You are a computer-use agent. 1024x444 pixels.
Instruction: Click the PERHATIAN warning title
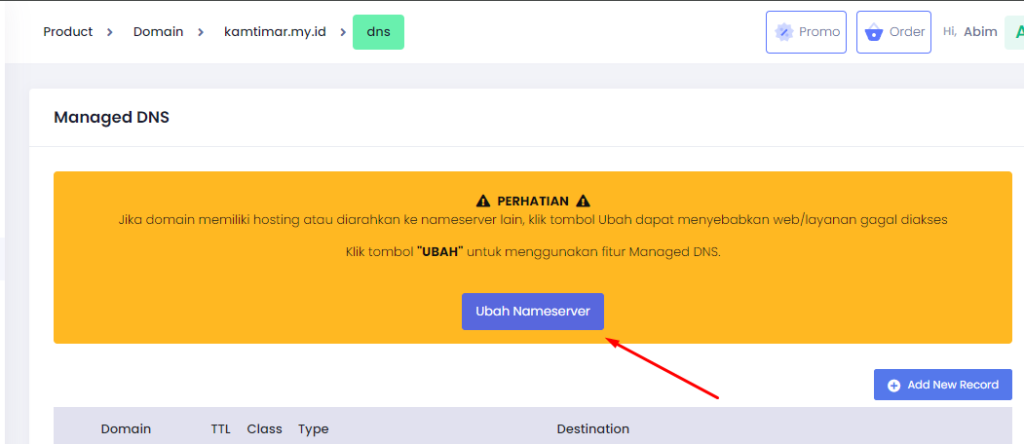533,200
